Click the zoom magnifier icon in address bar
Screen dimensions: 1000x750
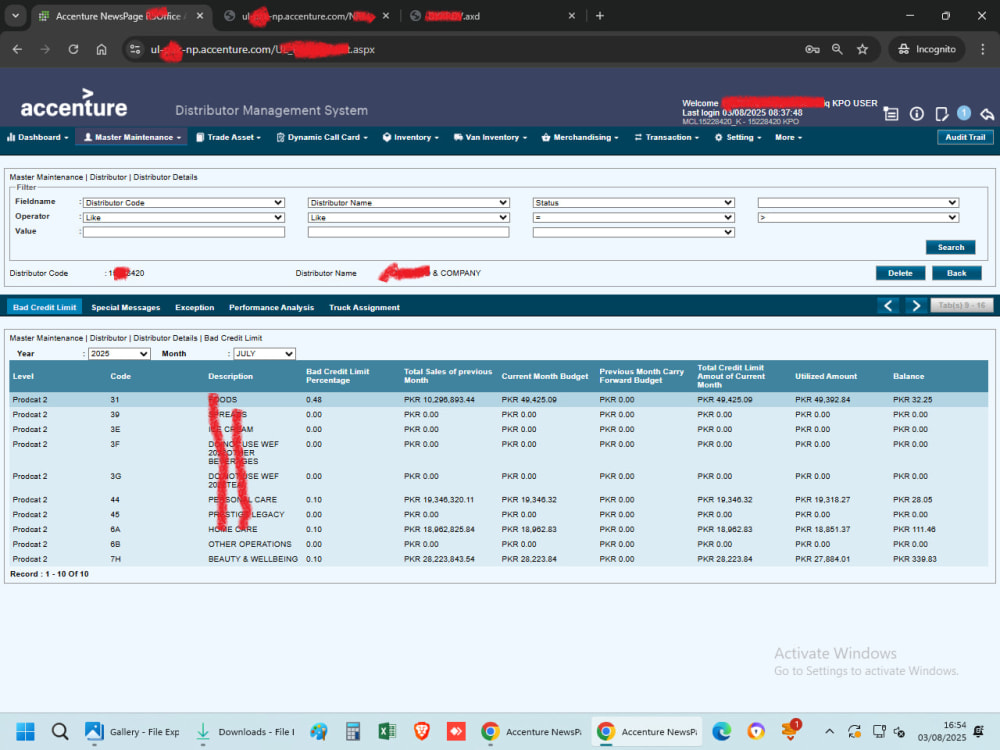(837, 49)
